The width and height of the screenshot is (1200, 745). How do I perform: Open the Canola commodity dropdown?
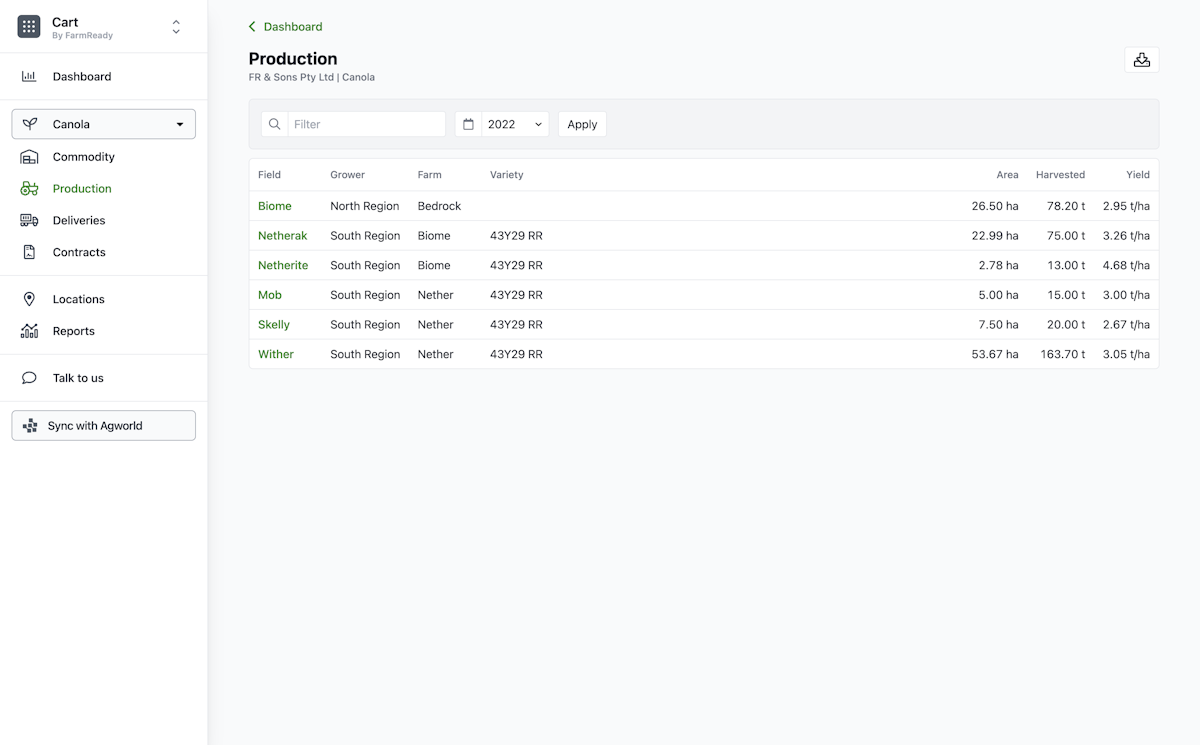[103, 124]
